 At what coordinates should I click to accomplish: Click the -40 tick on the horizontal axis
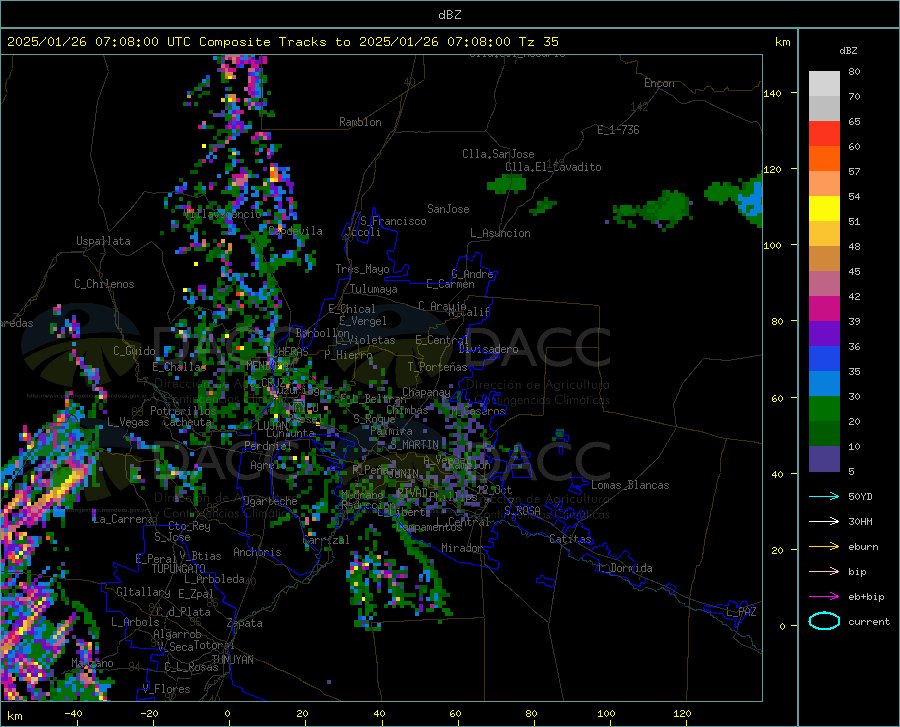point(73,713)
